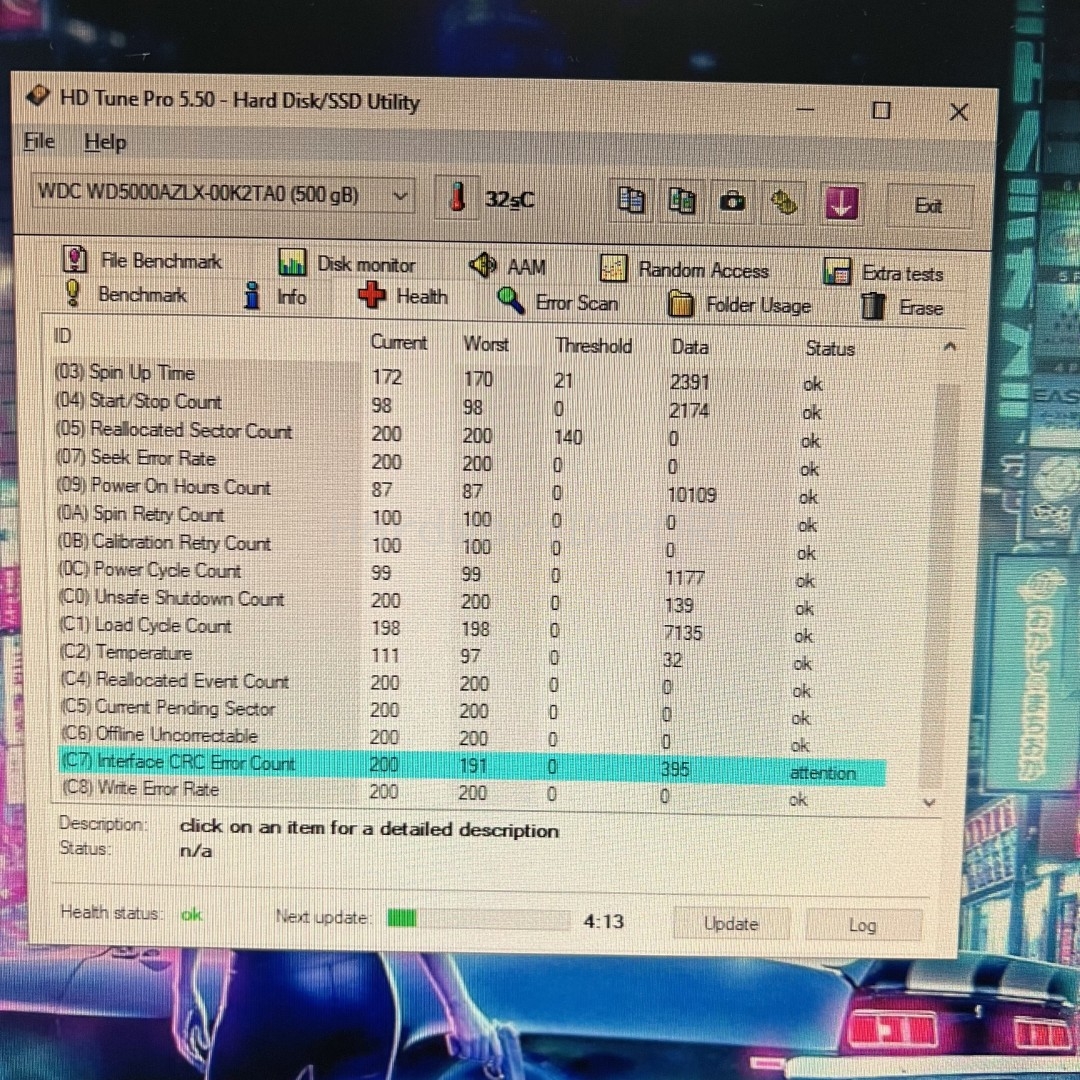Switch to the Error Scan tab
The width and height of the screenshot is (1080, 1080).
point(557,302)
